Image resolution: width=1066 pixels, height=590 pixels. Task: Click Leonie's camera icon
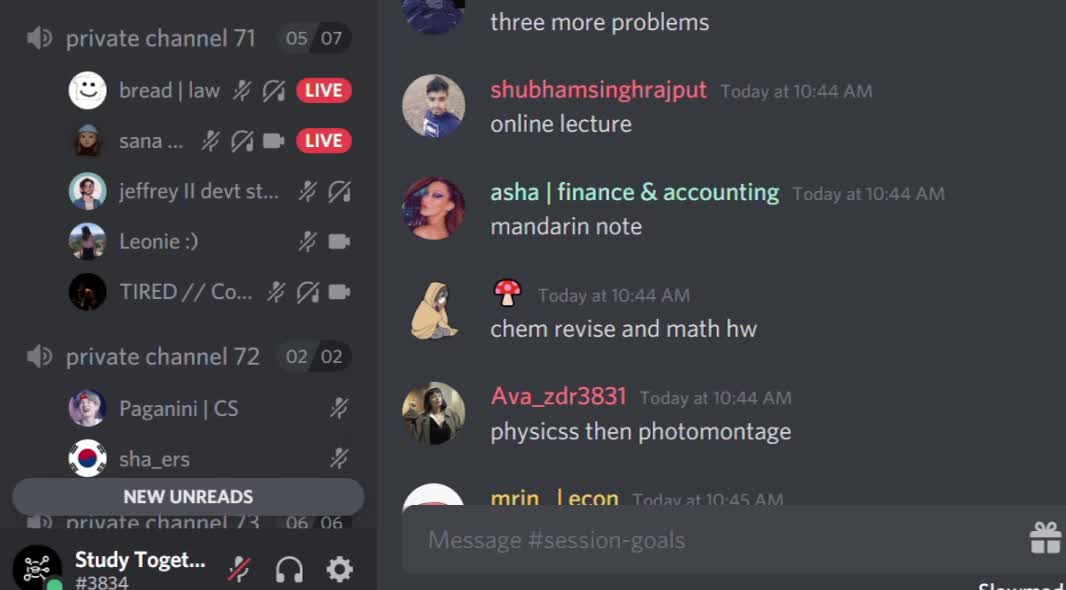click(x=339, y=241)
